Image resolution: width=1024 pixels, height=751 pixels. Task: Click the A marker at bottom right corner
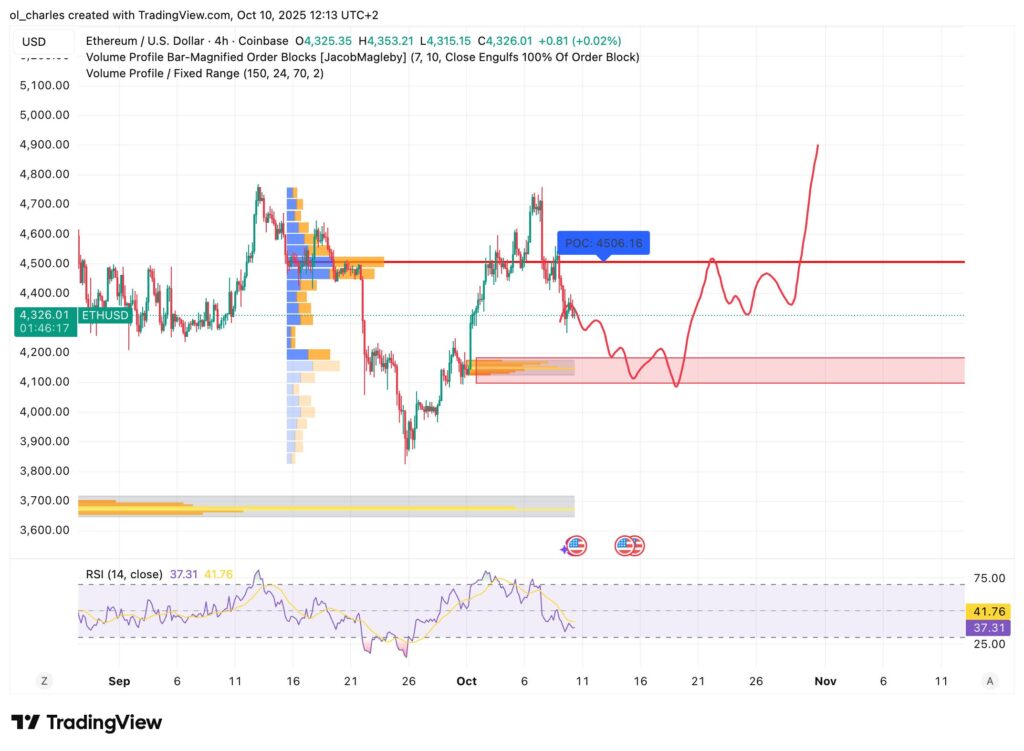pyautogui.click(x=988, y=680)
